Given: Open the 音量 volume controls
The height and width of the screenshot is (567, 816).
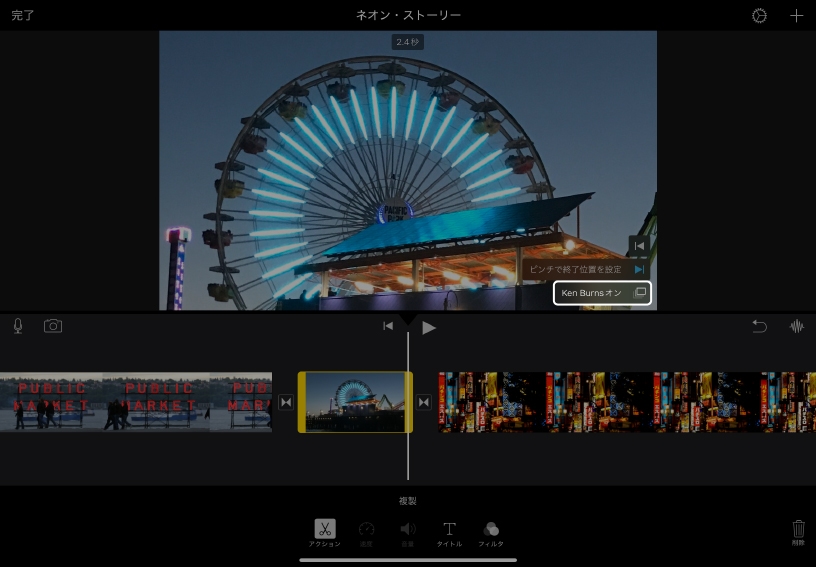Looking at the screenshot, I should click(408, 531).
